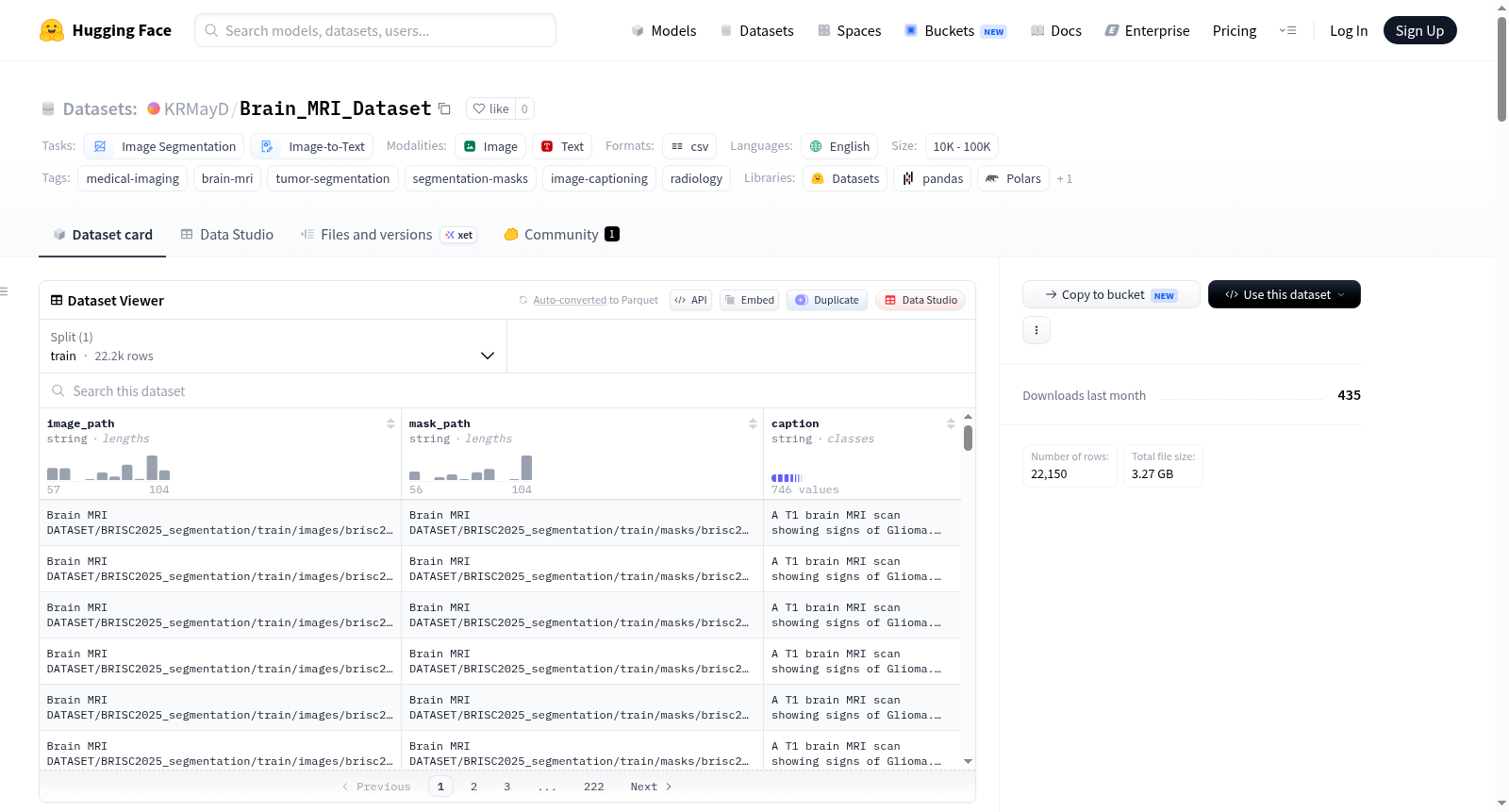Click the Embed button
The image size is (1509, 812).
(749, 300)
